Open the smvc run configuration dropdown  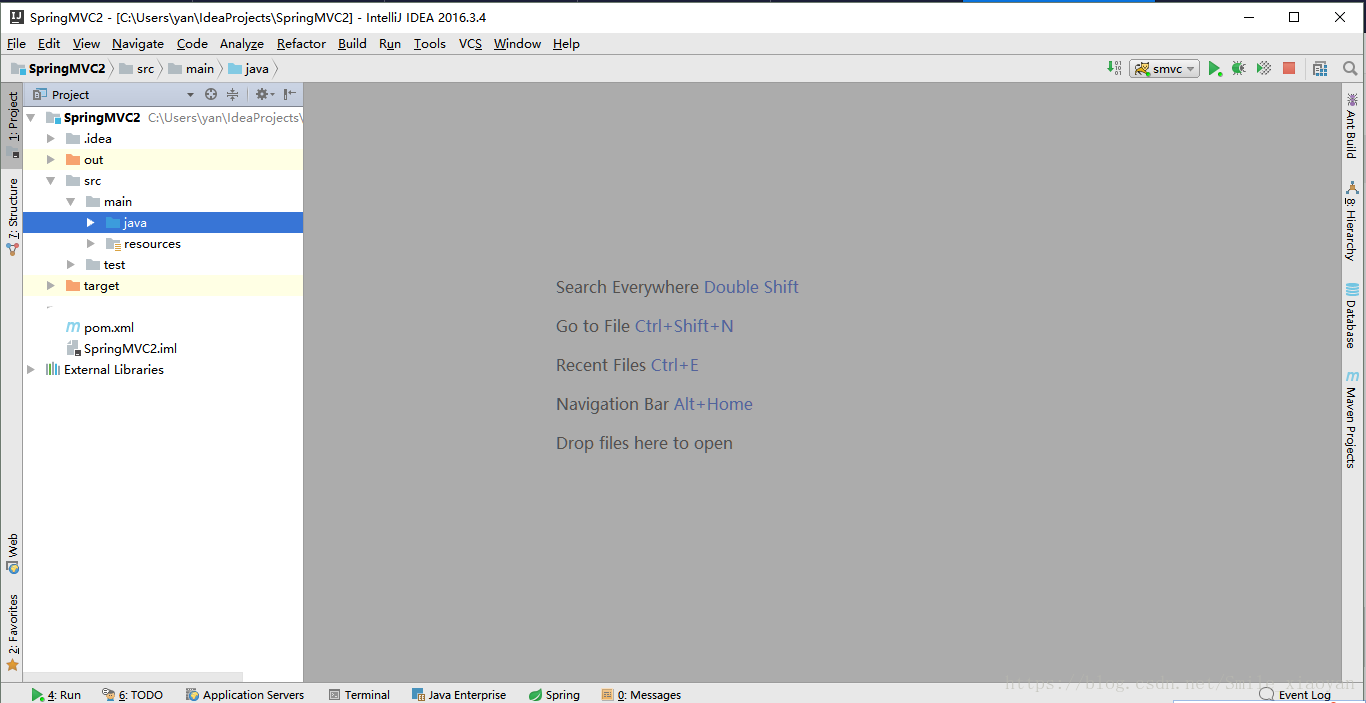(x=1165, y=69)
